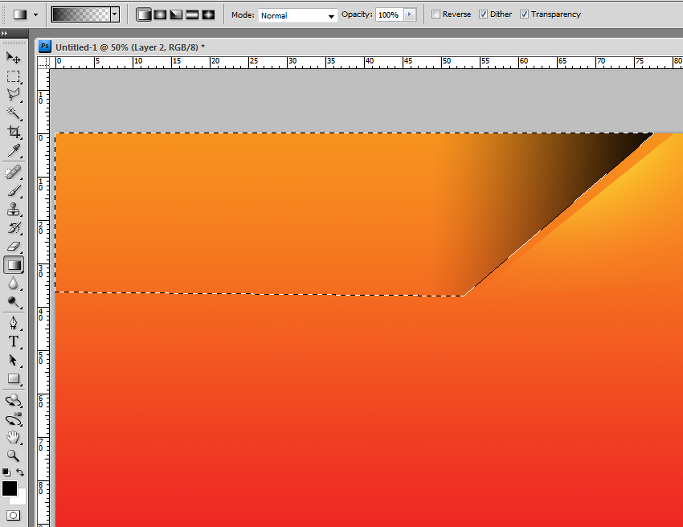Select the Move tool

pos(13,57)
